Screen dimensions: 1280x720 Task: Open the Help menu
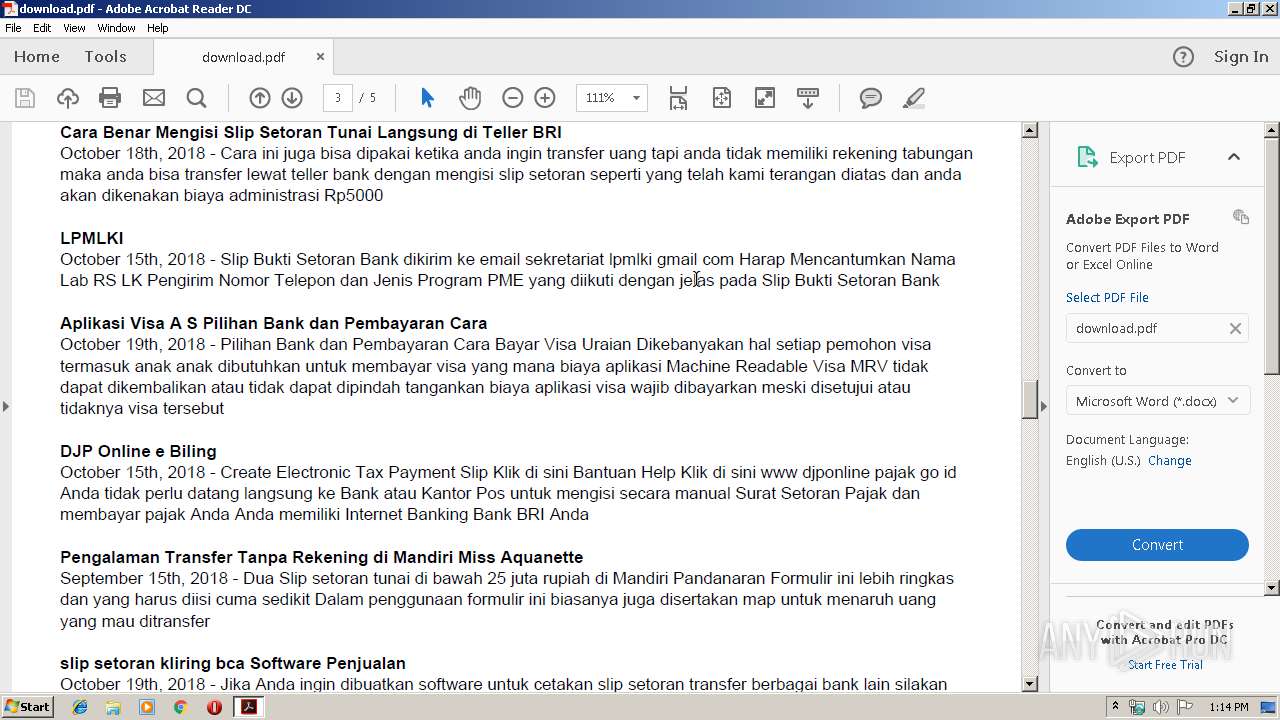pos(158,28)
